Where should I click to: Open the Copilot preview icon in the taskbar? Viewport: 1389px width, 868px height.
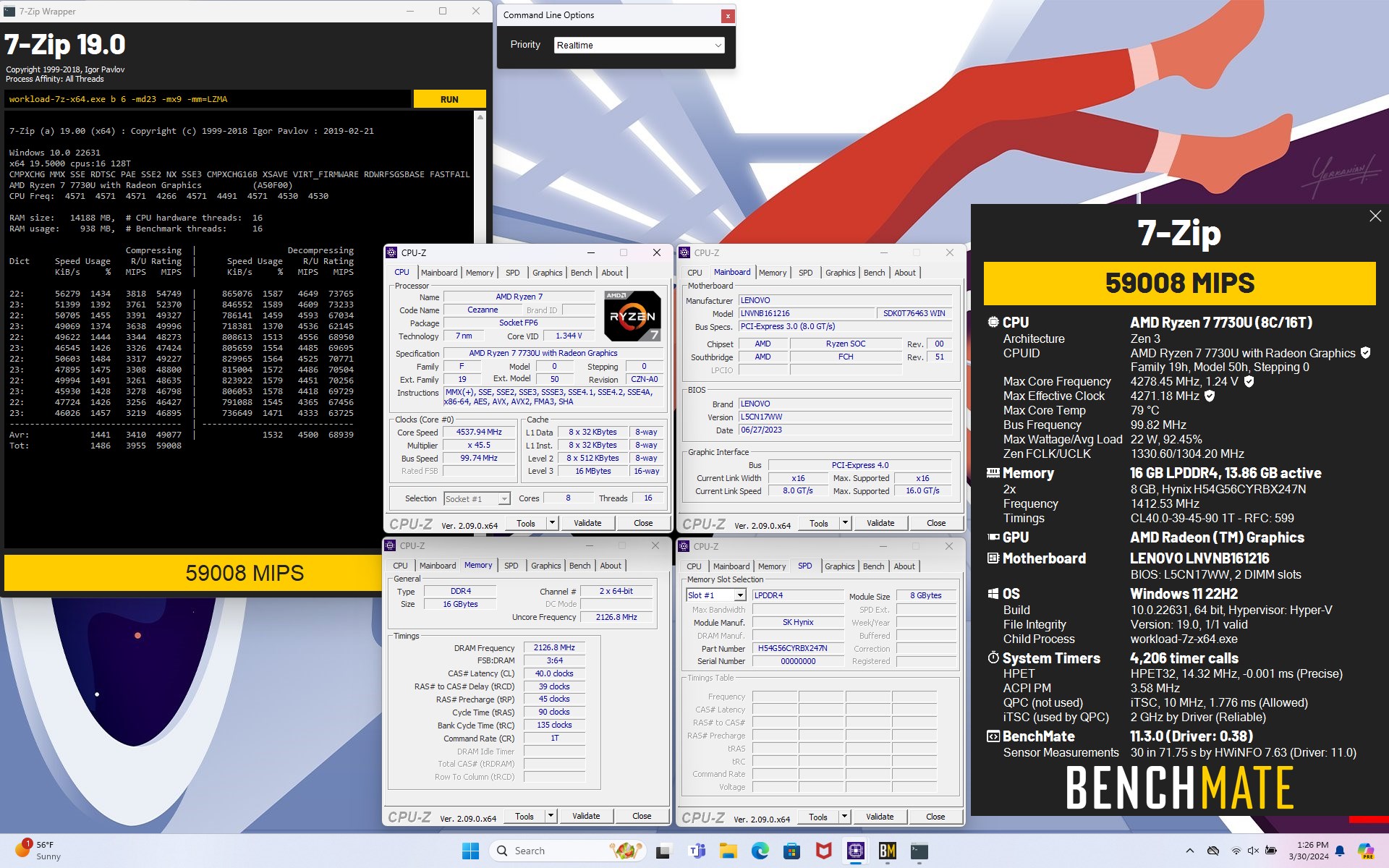coord(1366,851)
